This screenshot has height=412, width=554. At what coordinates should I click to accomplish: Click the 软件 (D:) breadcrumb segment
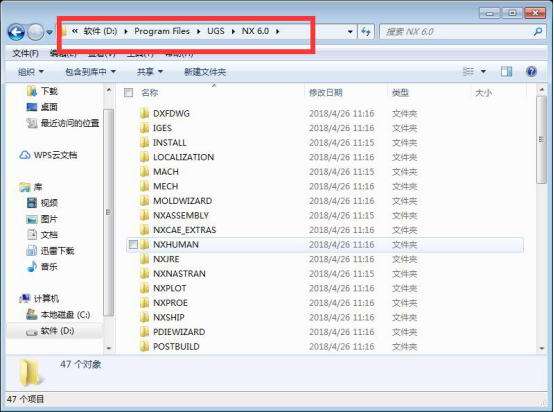100,31
